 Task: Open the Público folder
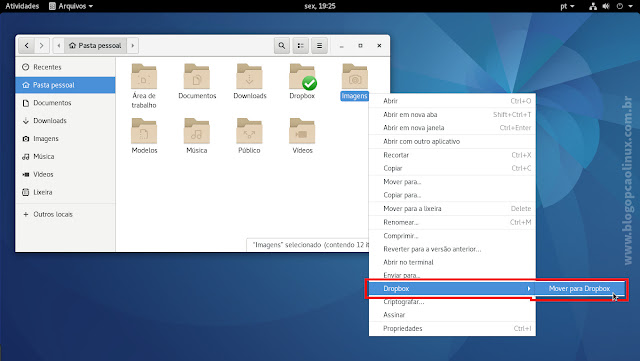coord(249,136)
